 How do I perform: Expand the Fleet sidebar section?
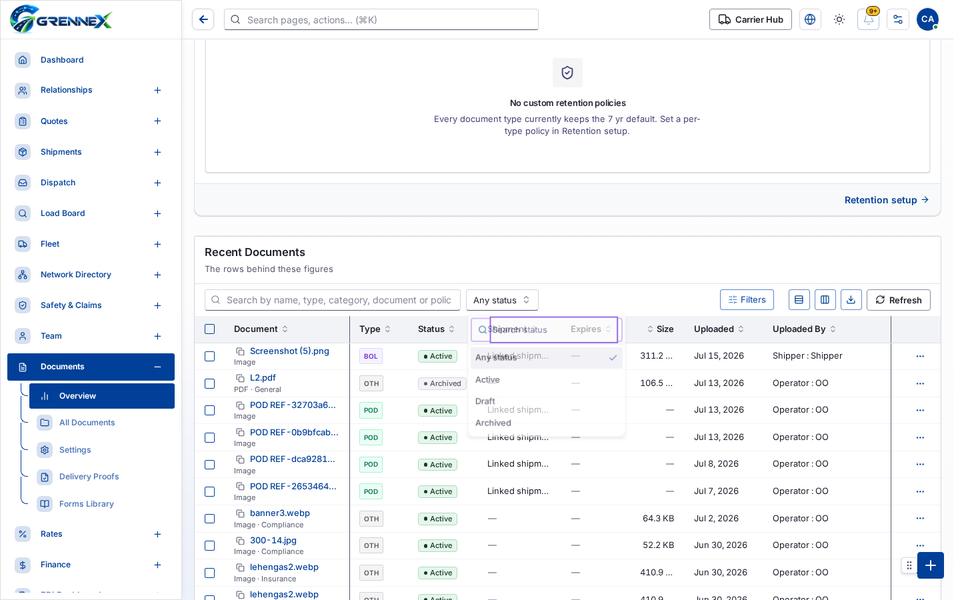pos(157,244)
